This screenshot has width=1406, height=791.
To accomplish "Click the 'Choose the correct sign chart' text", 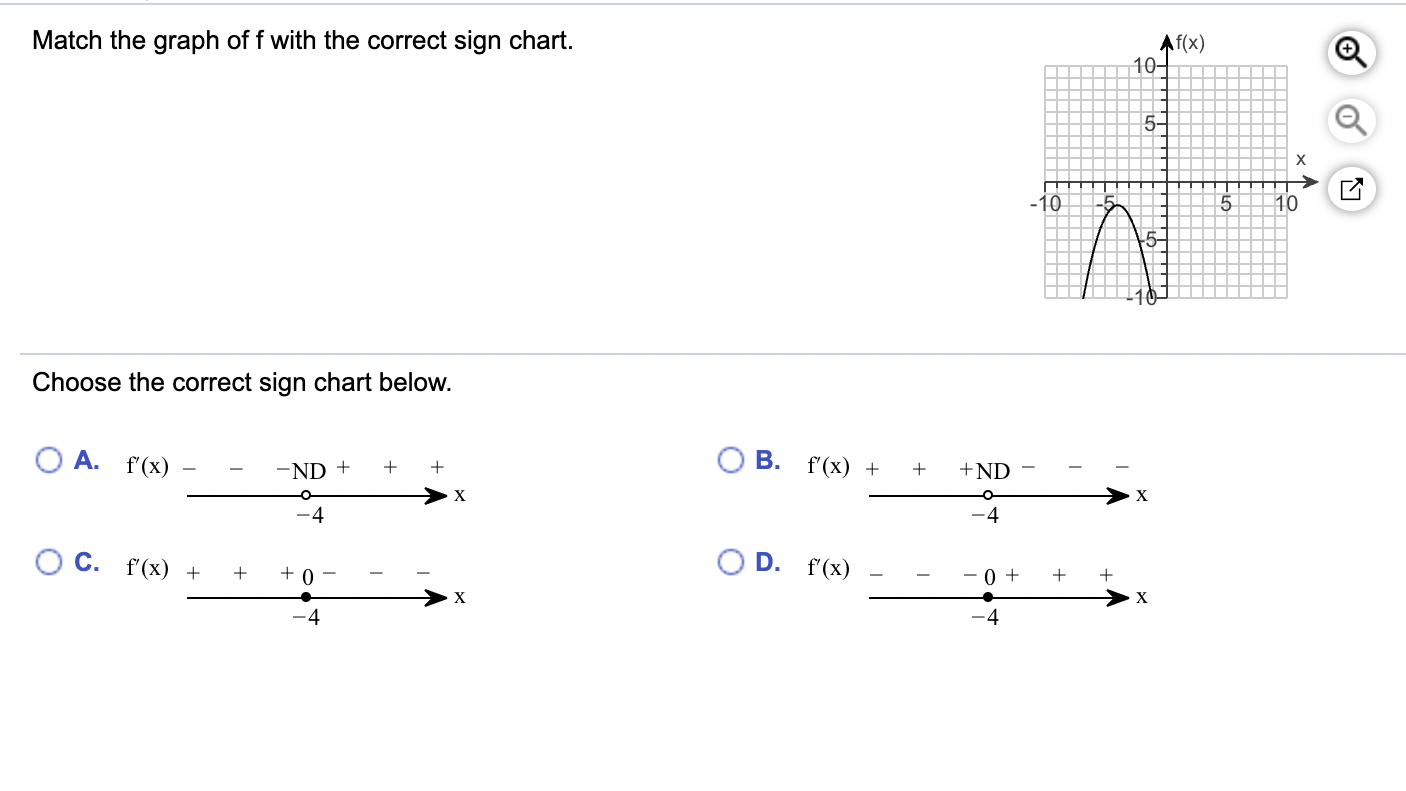I will (242, 382).
